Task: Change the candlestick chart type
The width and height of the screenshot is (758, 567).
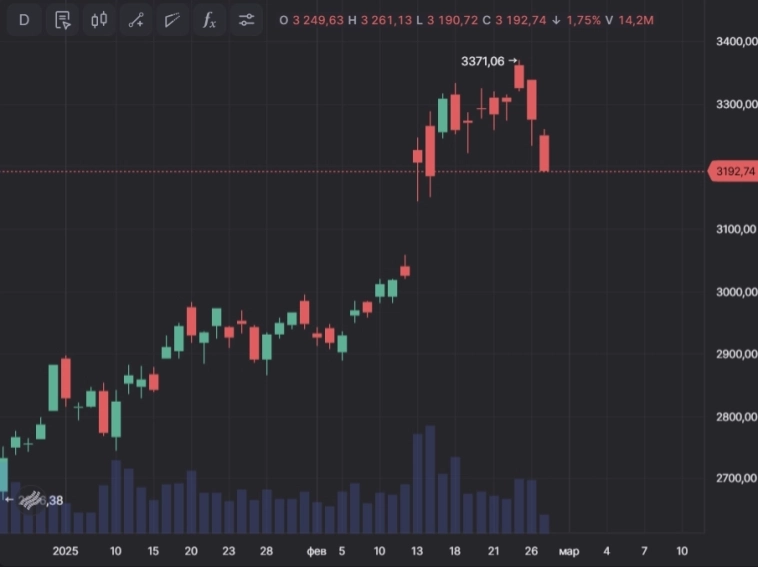Action: click(99, 20)
